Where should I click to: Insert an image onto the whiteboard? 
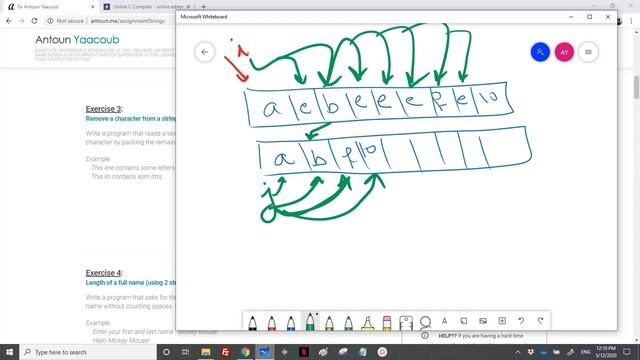point(483,321)
